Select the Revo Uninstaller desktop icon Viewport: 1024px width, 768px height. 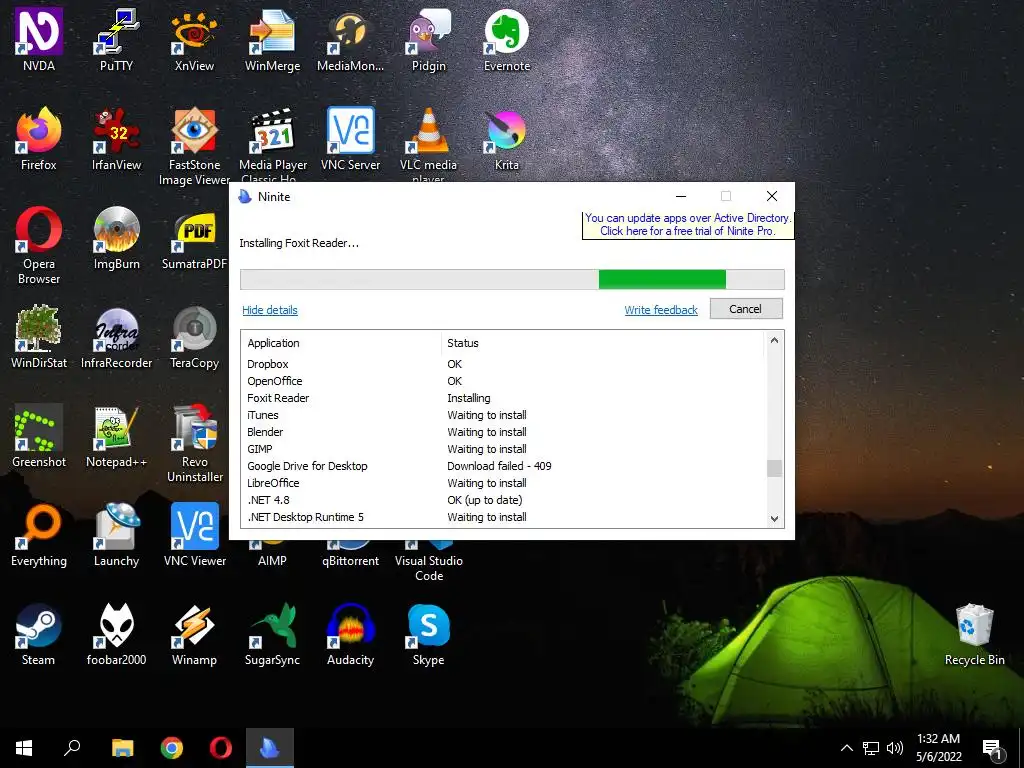point(194,443)
